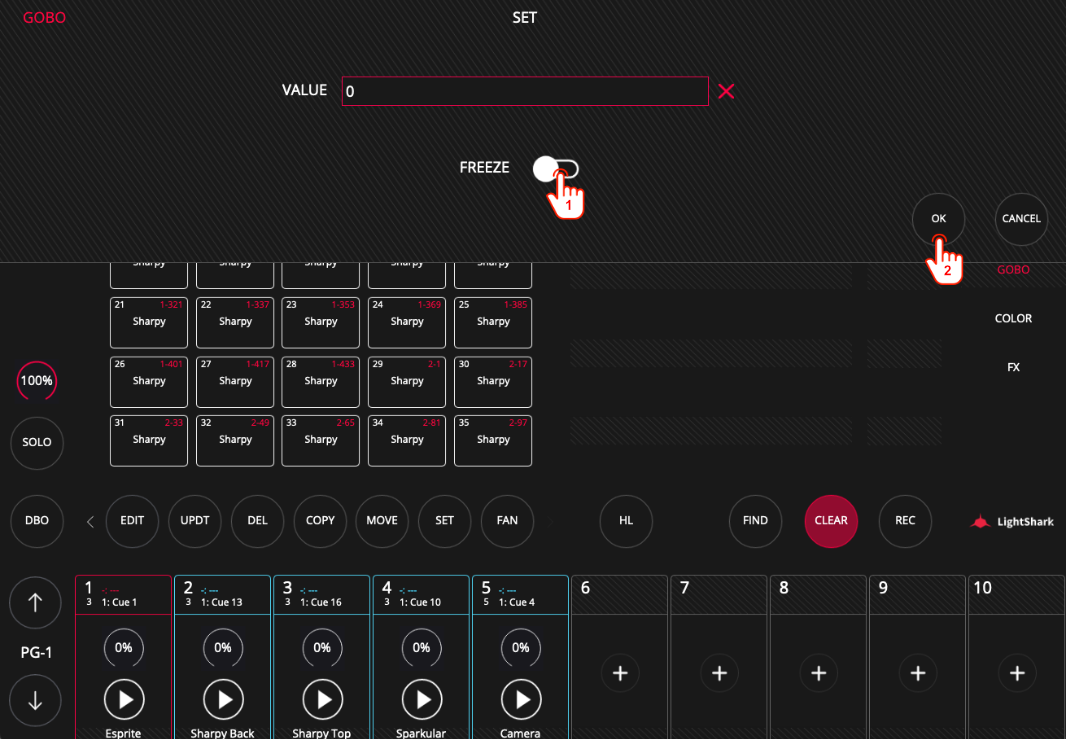Click the FAN command button
1066x739 pixels.
[x=507, y=521]
